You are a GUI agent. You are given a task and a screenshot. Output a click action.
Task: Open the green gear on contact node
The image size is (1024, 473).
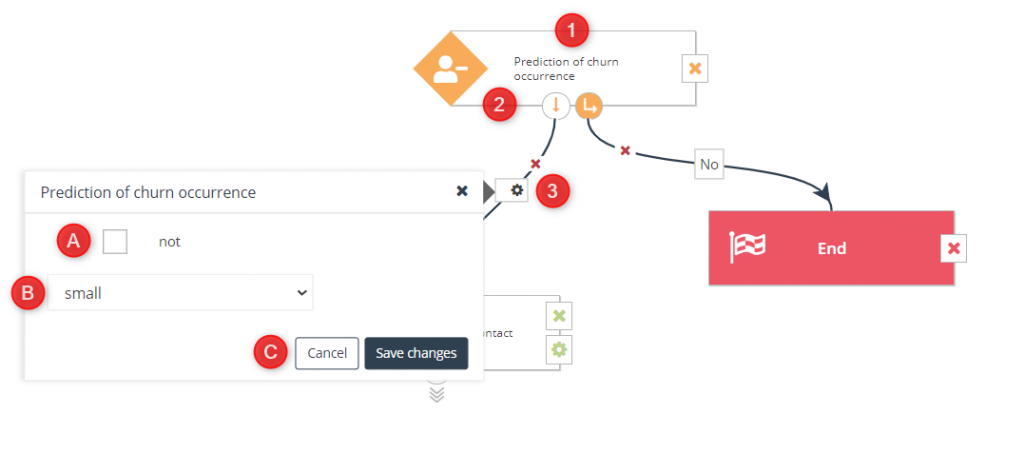point(559,351)
